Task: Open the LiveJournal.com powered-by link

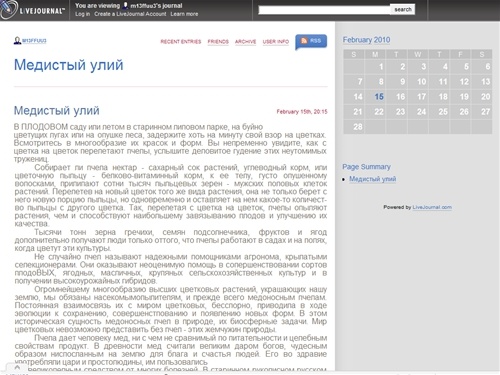Action: tap(432, 207)
